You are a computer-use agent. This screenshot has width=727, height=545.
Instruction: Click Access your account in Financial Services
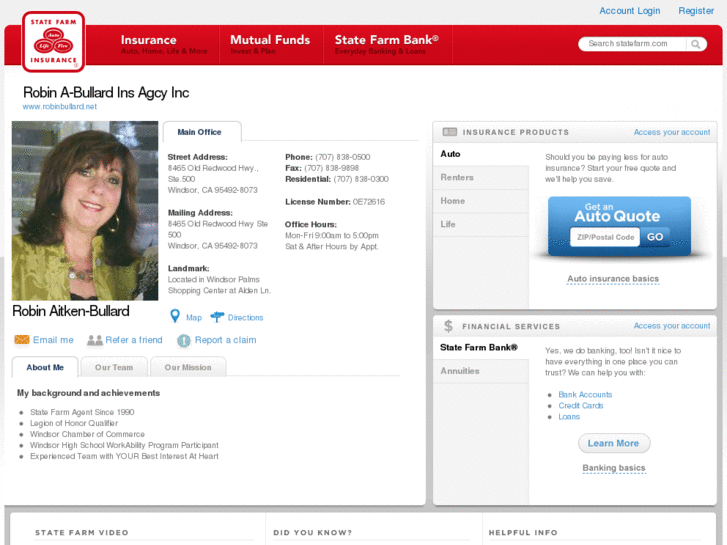pos(672,326)
